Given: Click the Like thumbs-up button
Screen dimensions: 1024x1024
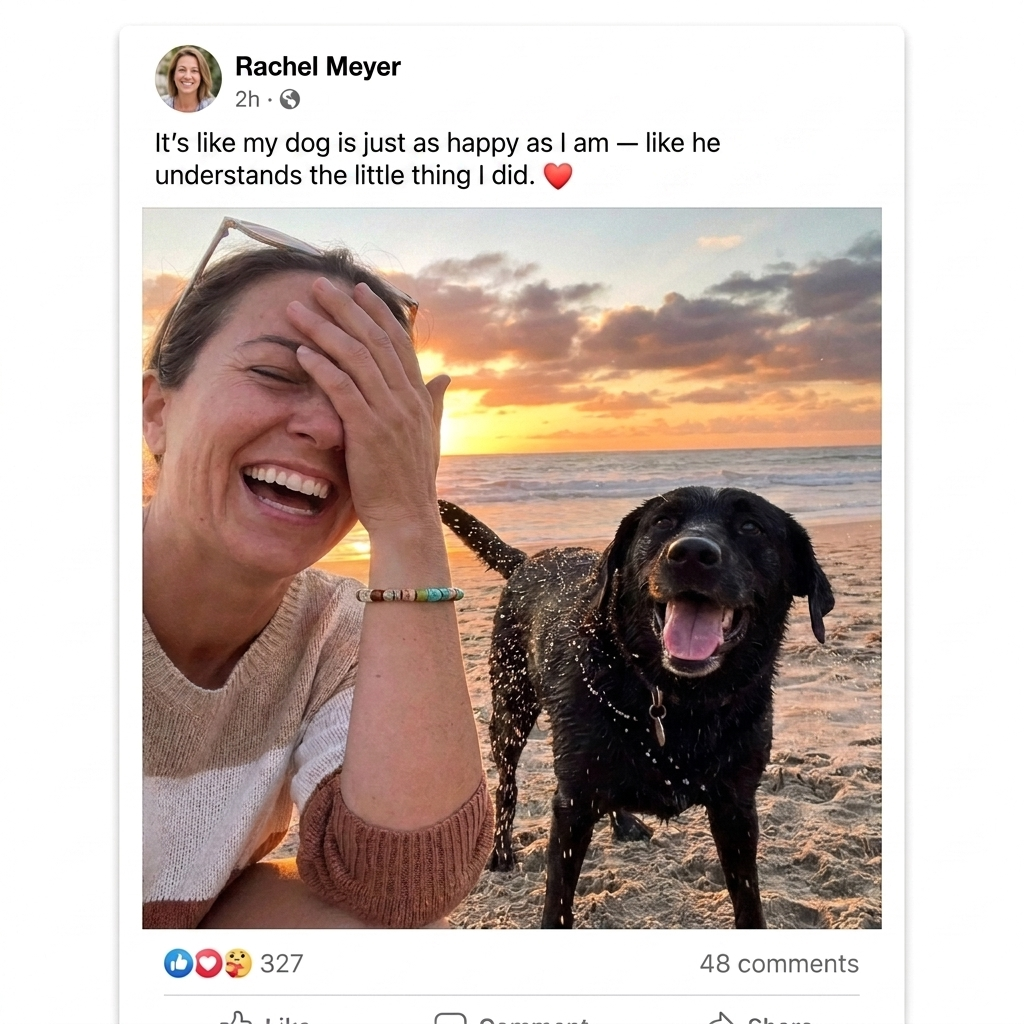Looking at the screenshot, I should (x=264, y=1017).
